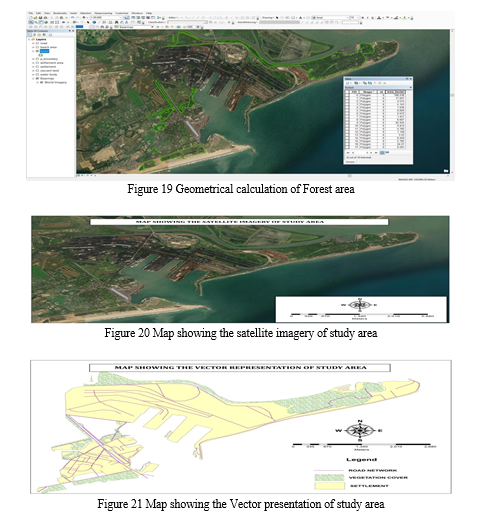Open the Selection menu
Viewport: 480px width, 517px height.
click(x=86, y=13)
